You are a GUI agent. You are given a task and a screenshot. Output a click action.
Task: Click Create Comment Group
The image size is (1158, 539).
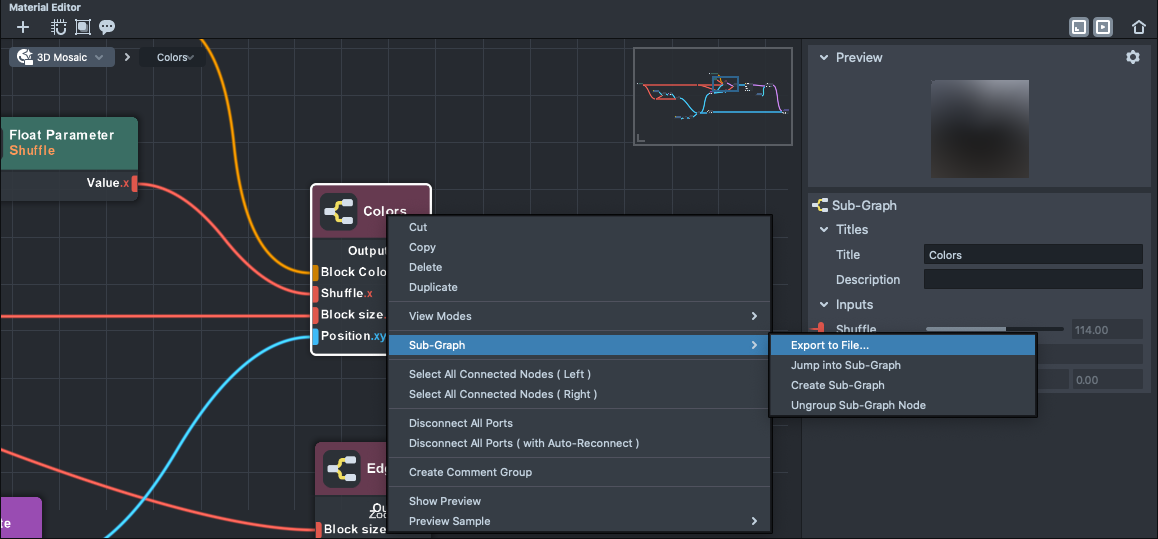(x=470, y=472)
